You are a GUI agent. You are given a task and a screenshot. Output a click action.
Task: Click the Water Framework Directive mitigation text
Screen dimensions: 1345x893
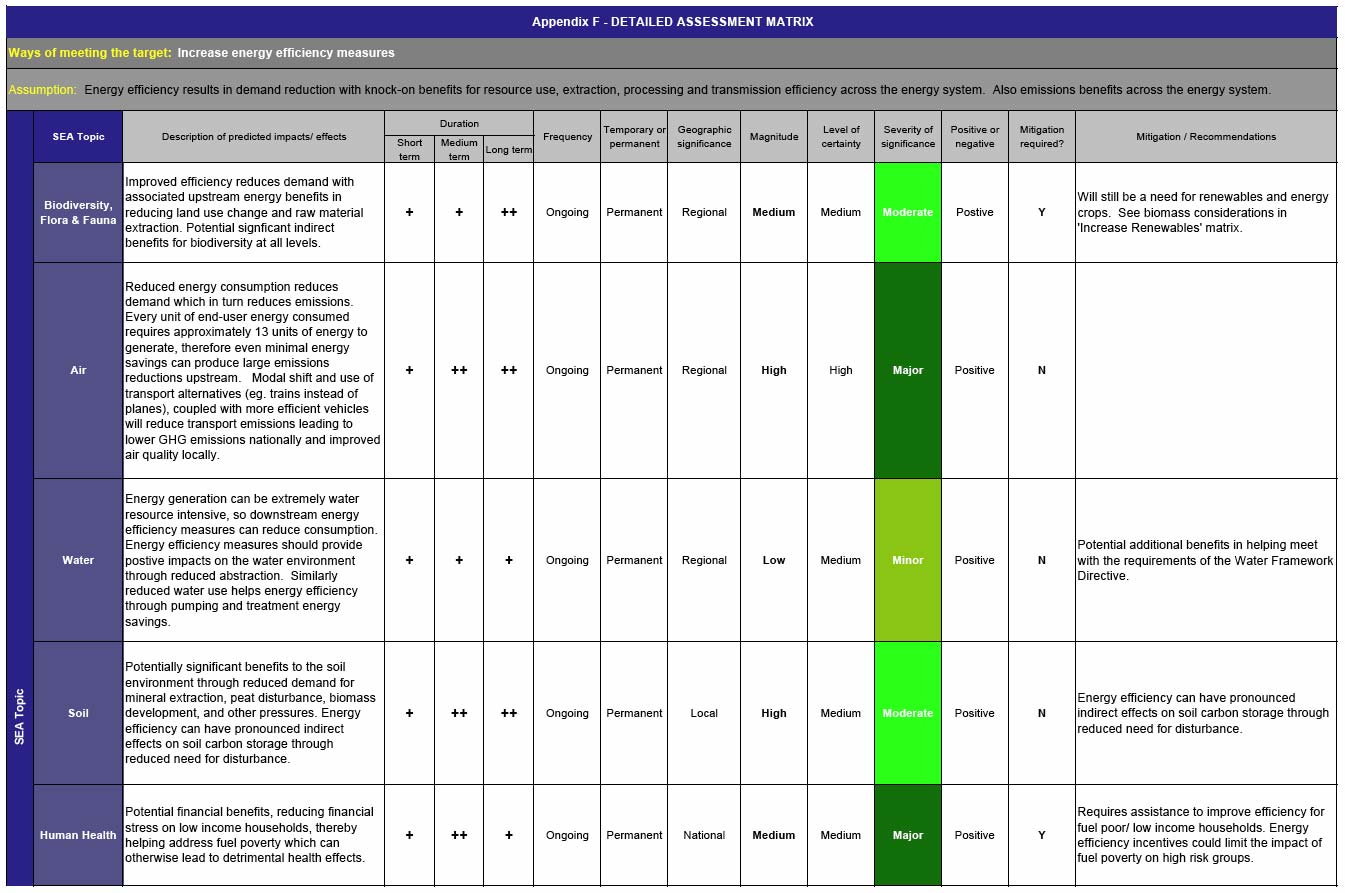(x=1205, y=560)
